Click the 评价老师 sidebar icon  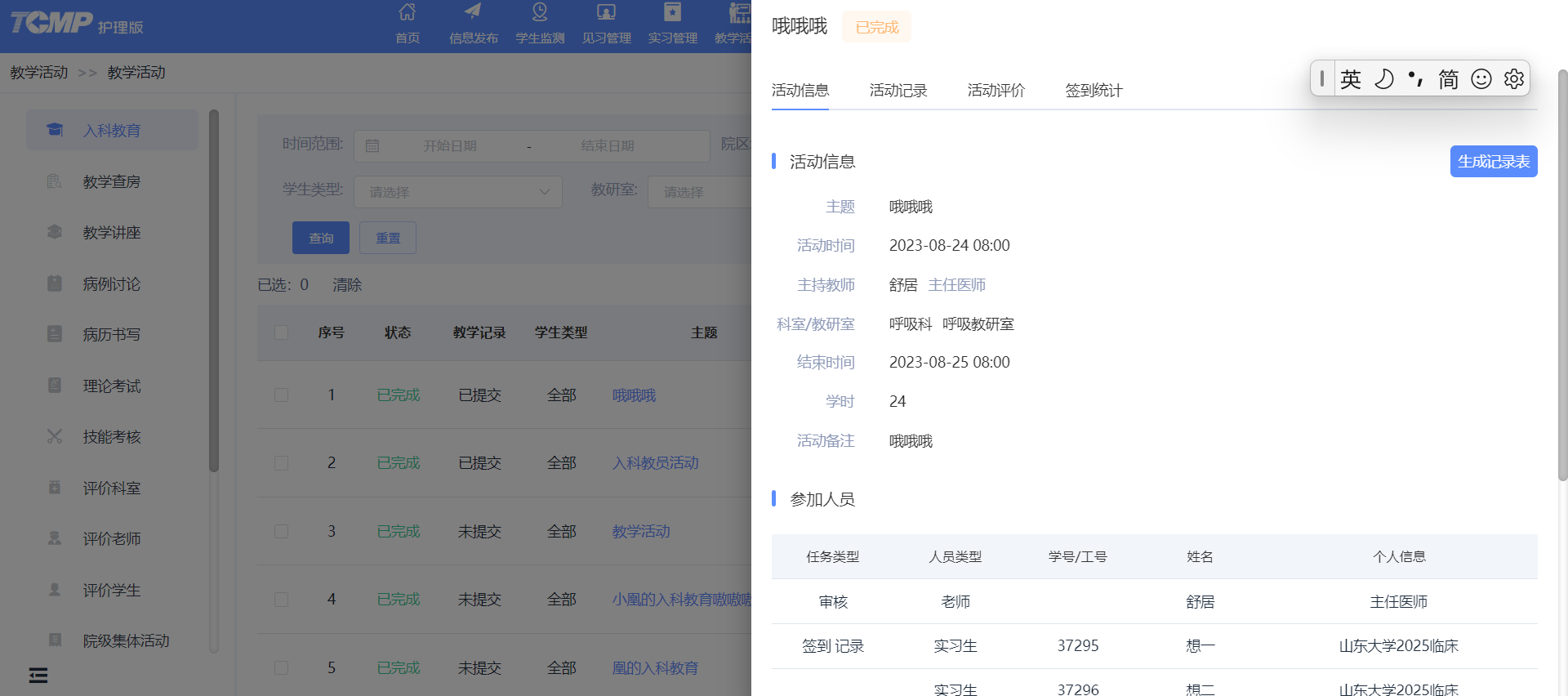click(55, 538)
